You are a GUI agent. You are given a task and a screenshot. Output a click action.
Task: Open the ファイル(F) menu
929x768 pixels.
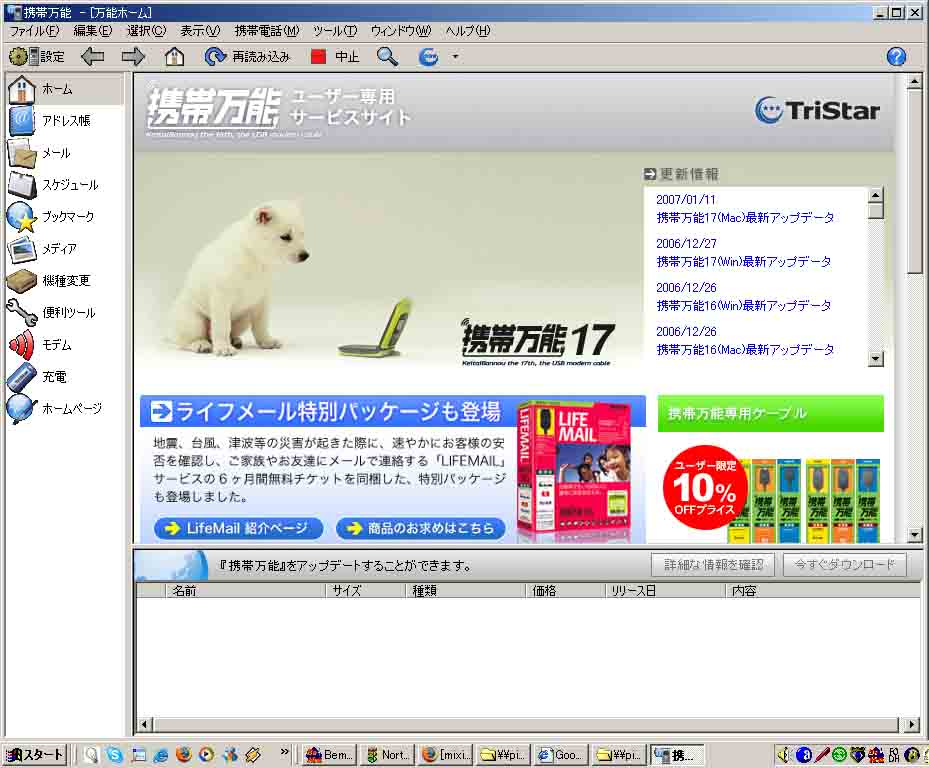[x=34, y=31]
